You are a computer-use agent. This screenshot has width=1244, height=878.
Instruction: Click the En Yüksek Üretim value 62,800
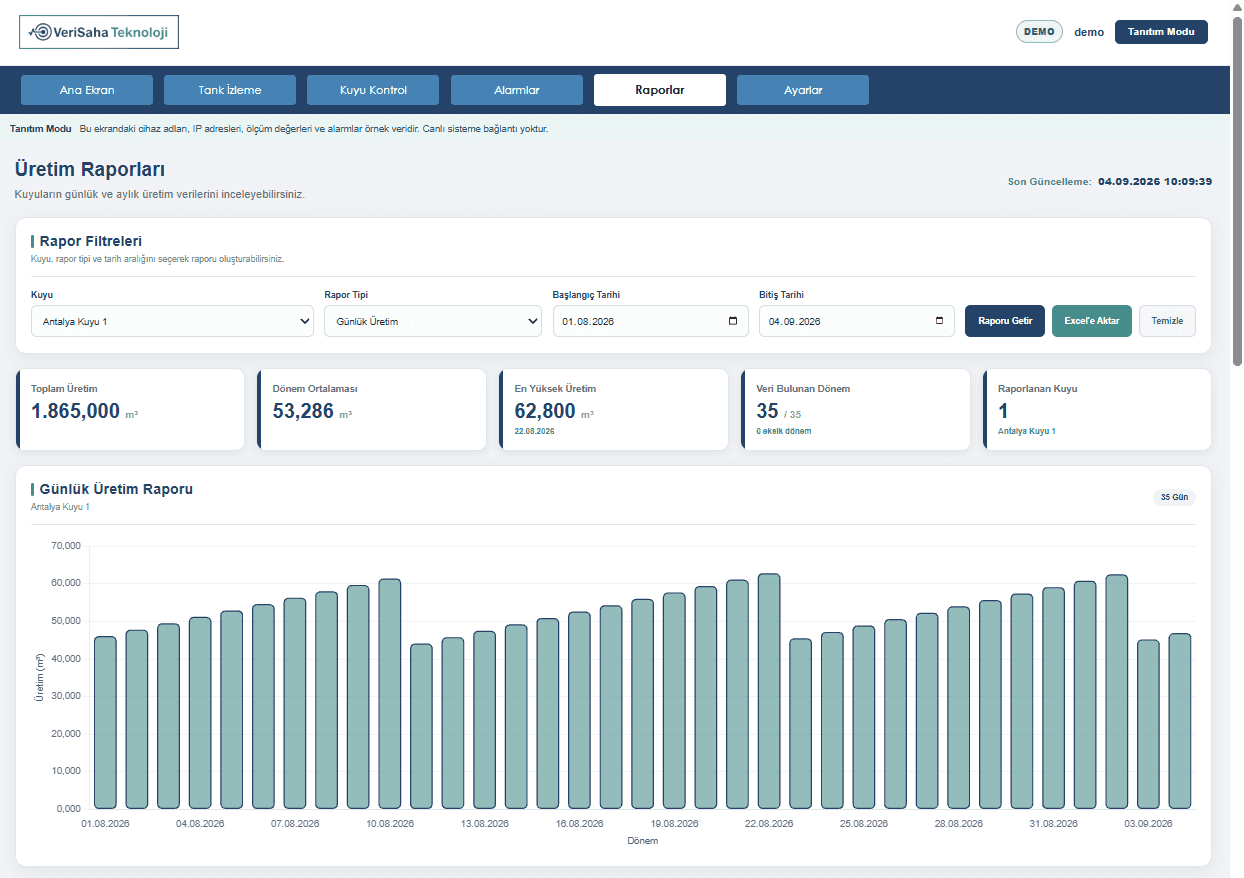tap(545, 411)
